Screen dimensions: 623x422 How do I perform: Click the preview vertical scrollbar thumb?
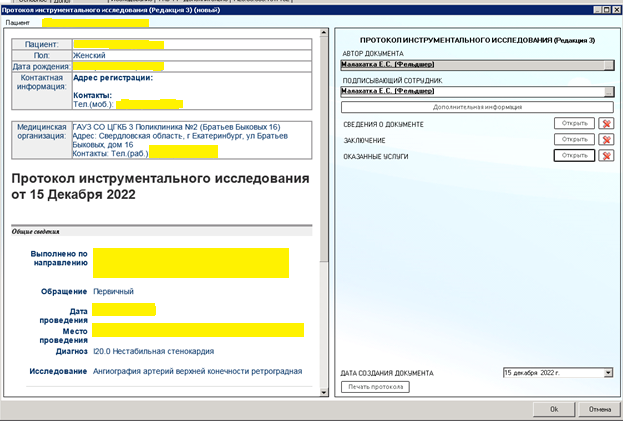pos(324,149)
